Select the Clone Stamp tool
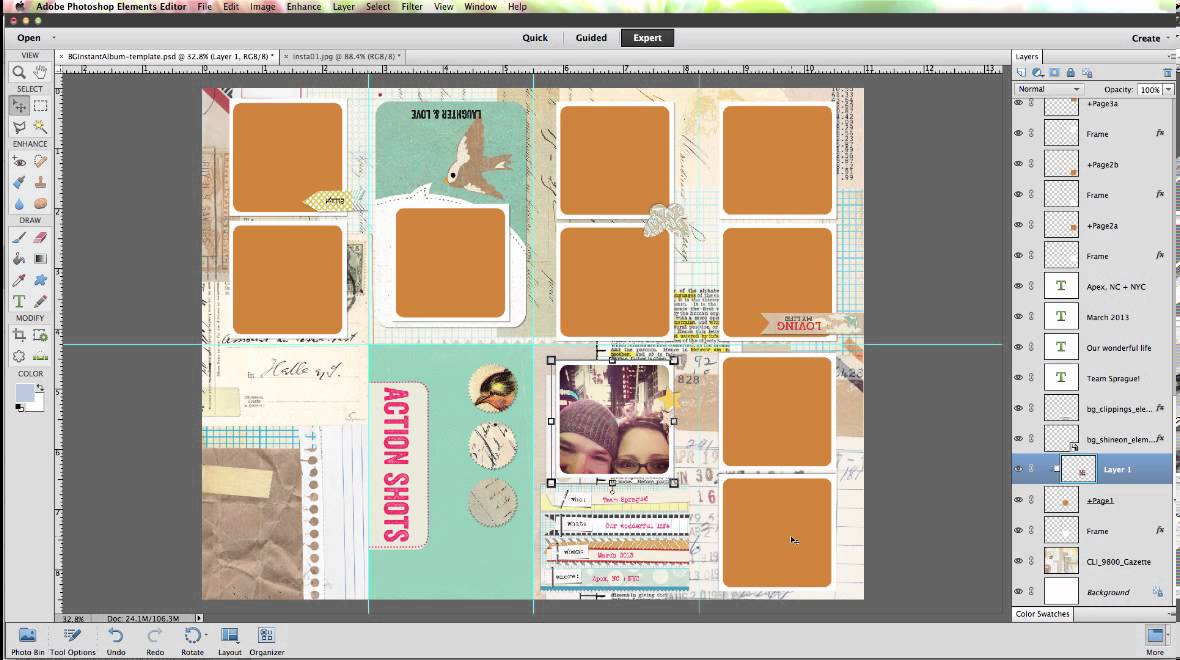The width and height of the screenshot is (1180, 660). point(40,183)
